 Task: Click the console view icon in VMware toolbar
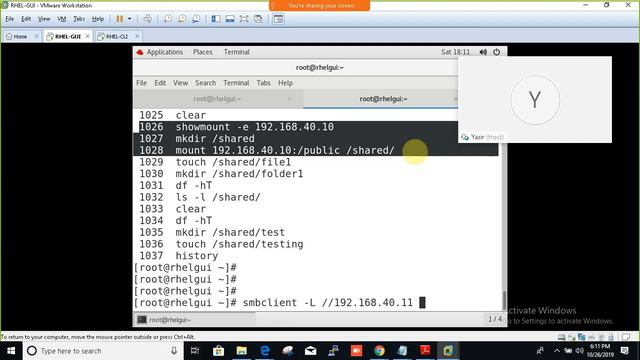click(x=278, y=19)
